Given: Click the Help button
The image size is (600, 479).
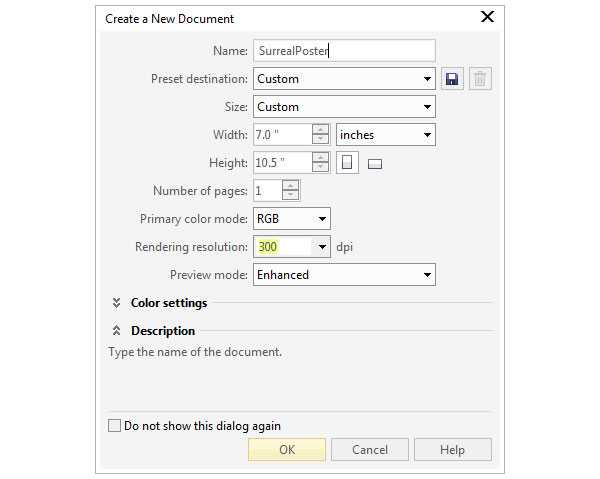Looking at the screenshot, I should [x=452, y=450].
